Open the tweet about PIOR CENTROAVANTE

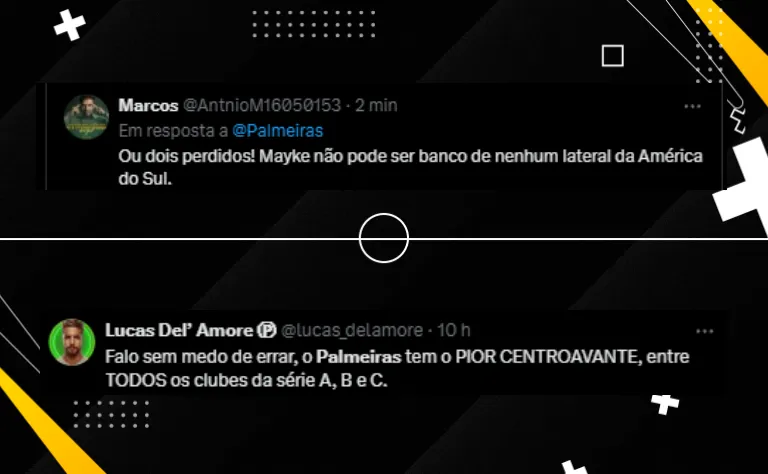(397, 368)
